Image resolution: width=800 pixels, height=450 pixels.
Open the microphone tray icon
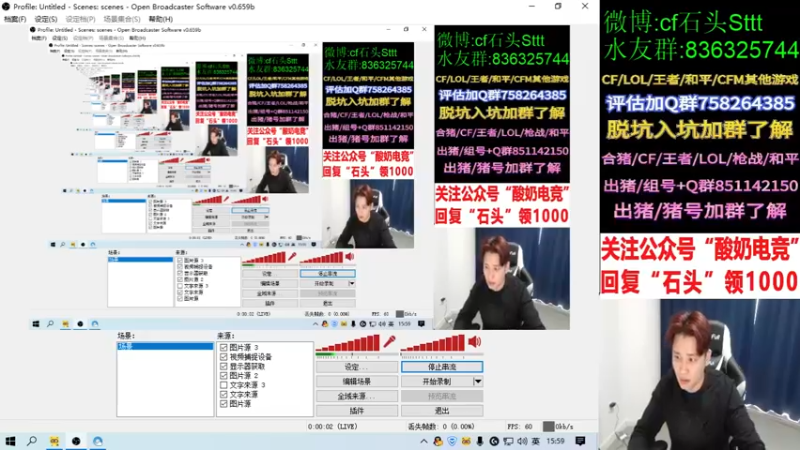[480, 441]
